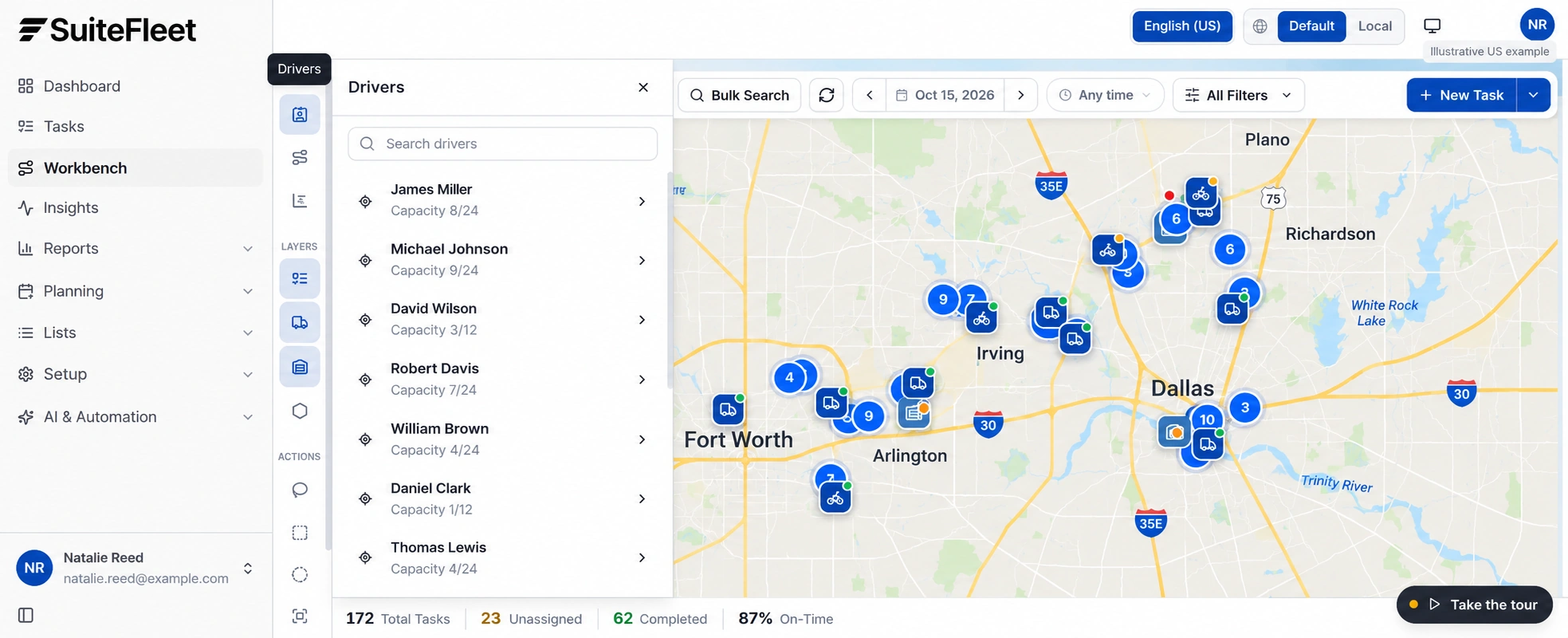The image size is (1568, 638).
Task: Open Tasks in the sidebar
Action: [x=136, y=127]
